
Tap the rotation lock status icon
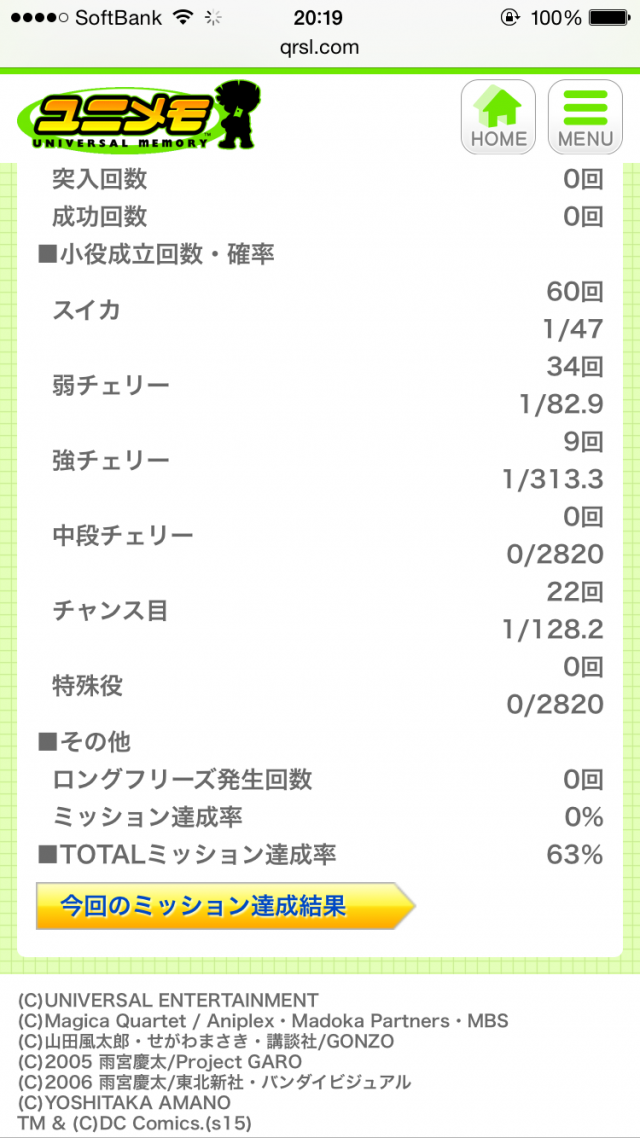click(x=512, y=18)
